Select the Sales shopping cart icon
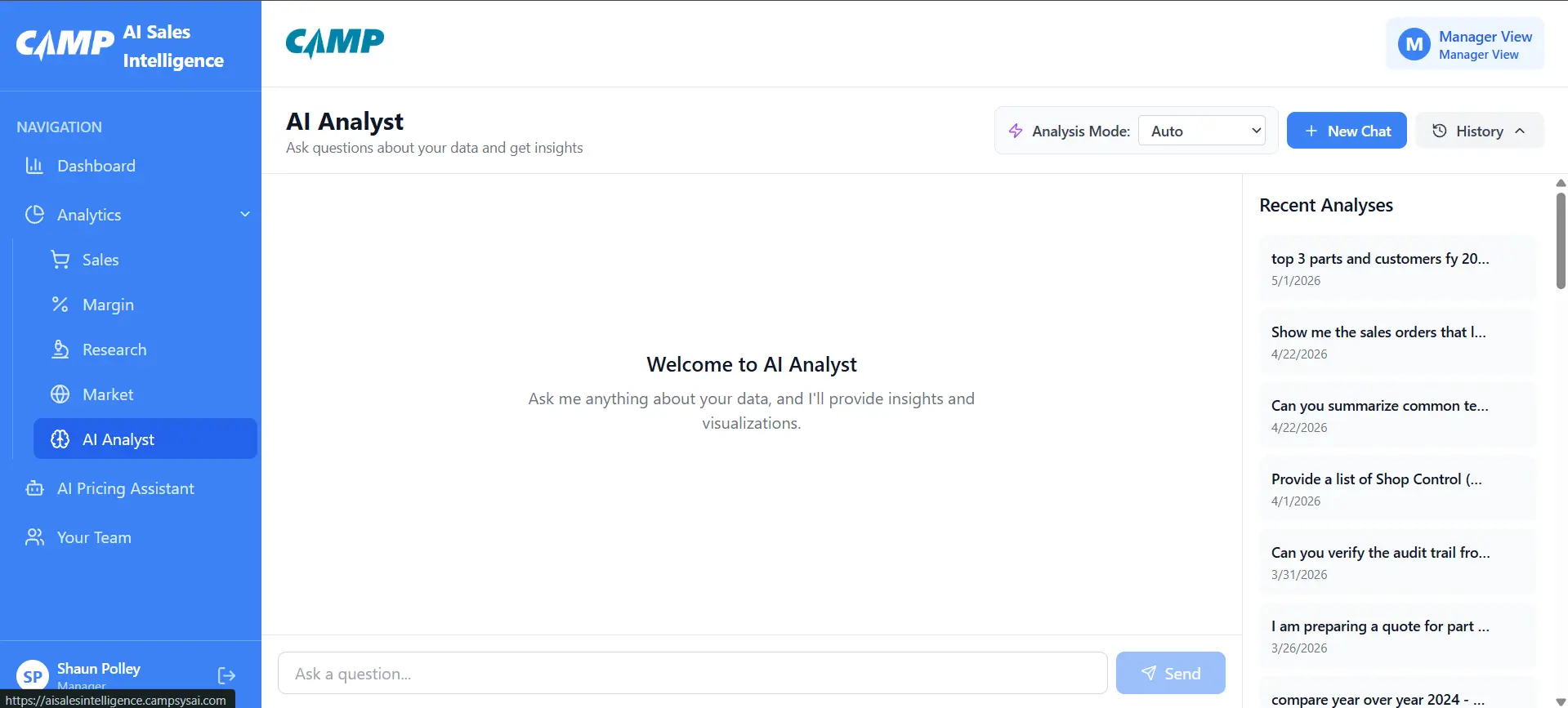The height and width of the screenshot is (708, 1568). [60, 260]
